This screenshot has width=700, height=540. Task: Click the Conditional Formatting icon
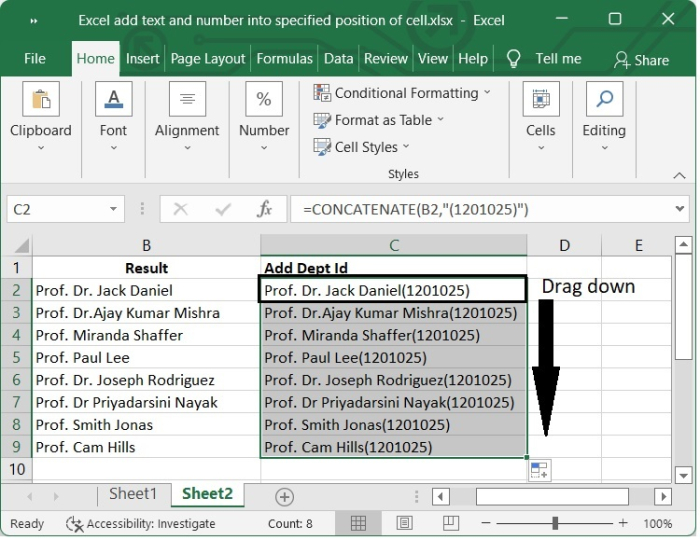pyautogui.click(x=322, y=93)
